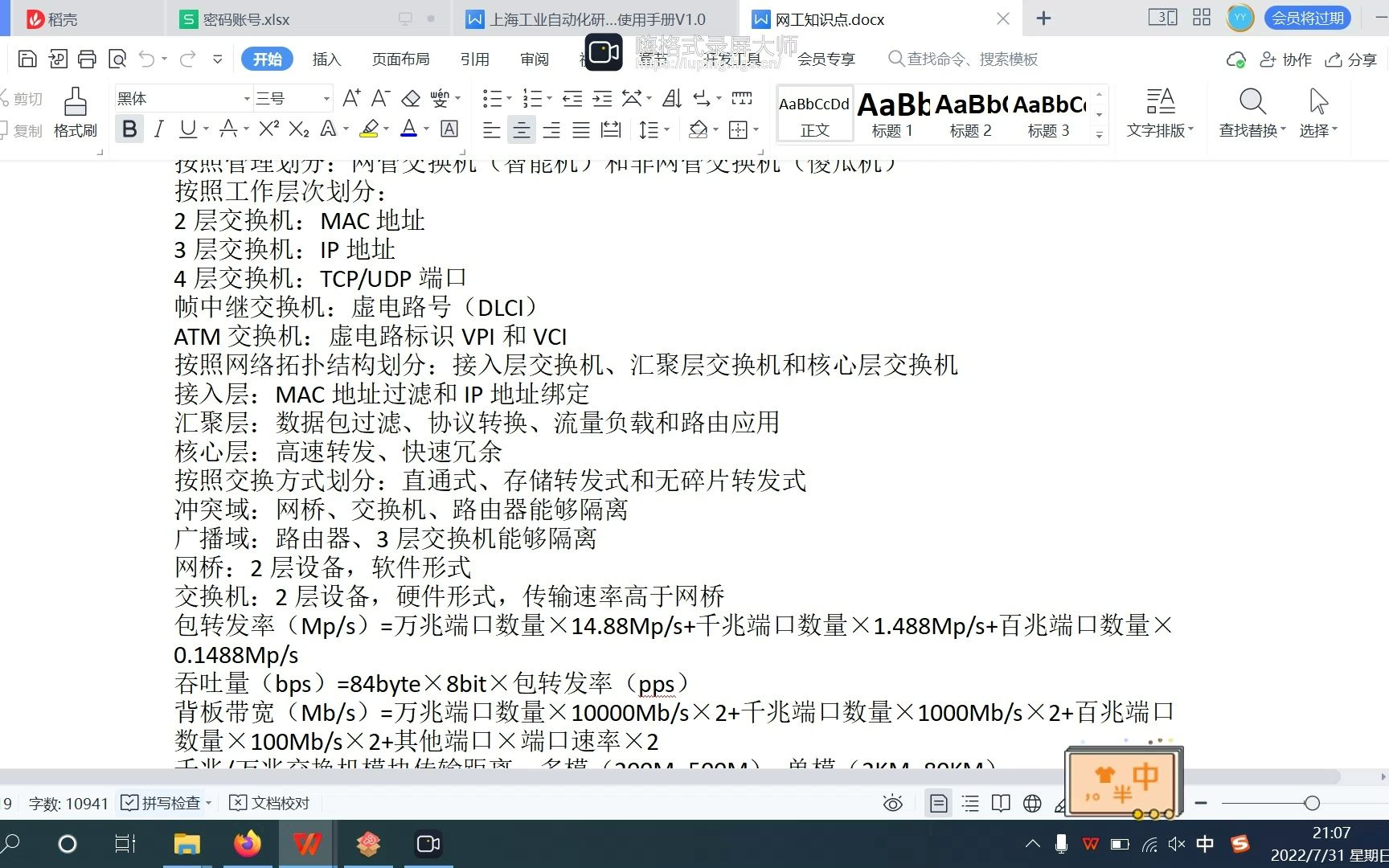Apply subscript formatting

click(298, 129)
